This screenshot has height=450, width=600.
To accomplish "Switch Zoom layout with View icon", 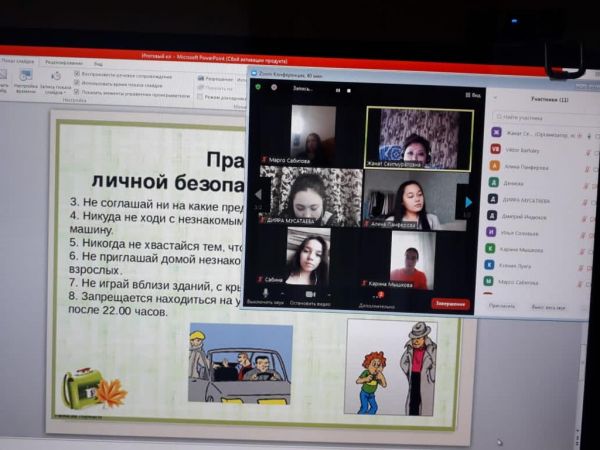I will 470,95.
